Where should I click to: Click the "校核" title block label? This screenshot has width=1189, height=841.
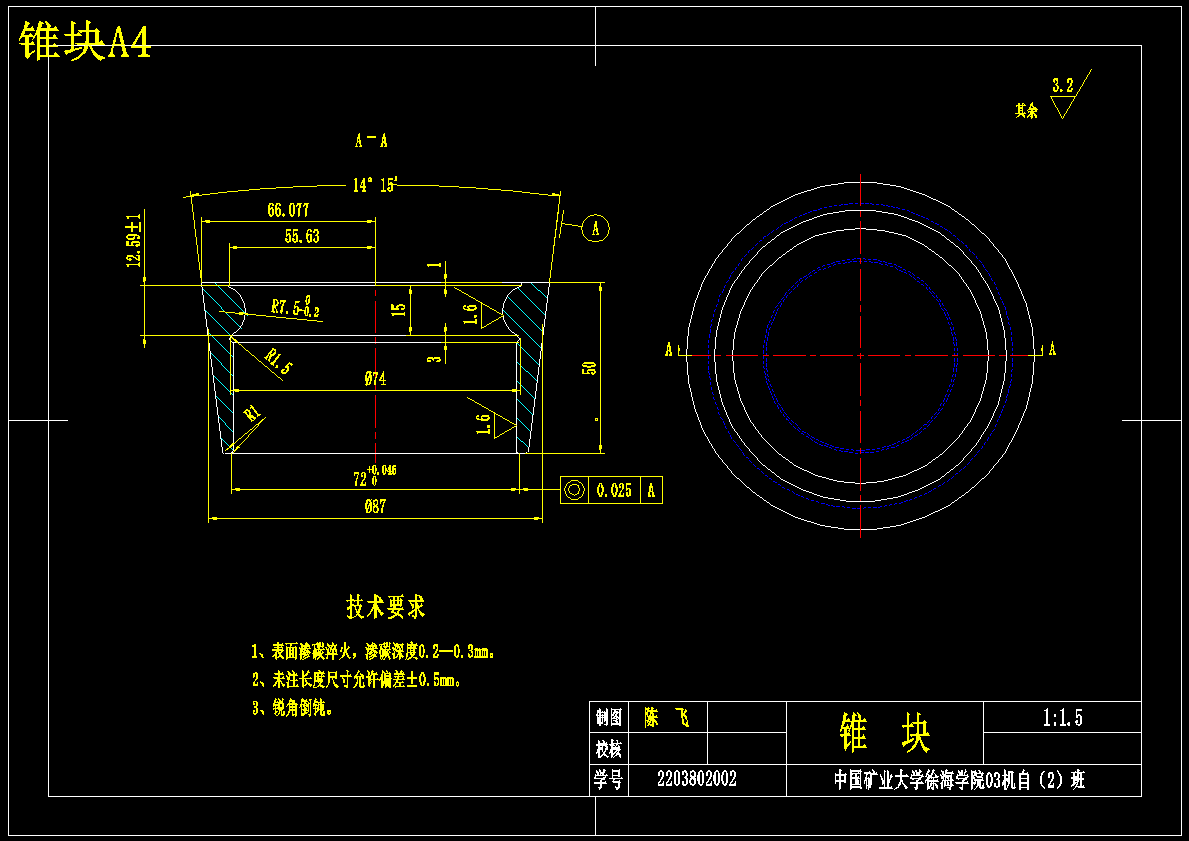(x=609, y=749)
